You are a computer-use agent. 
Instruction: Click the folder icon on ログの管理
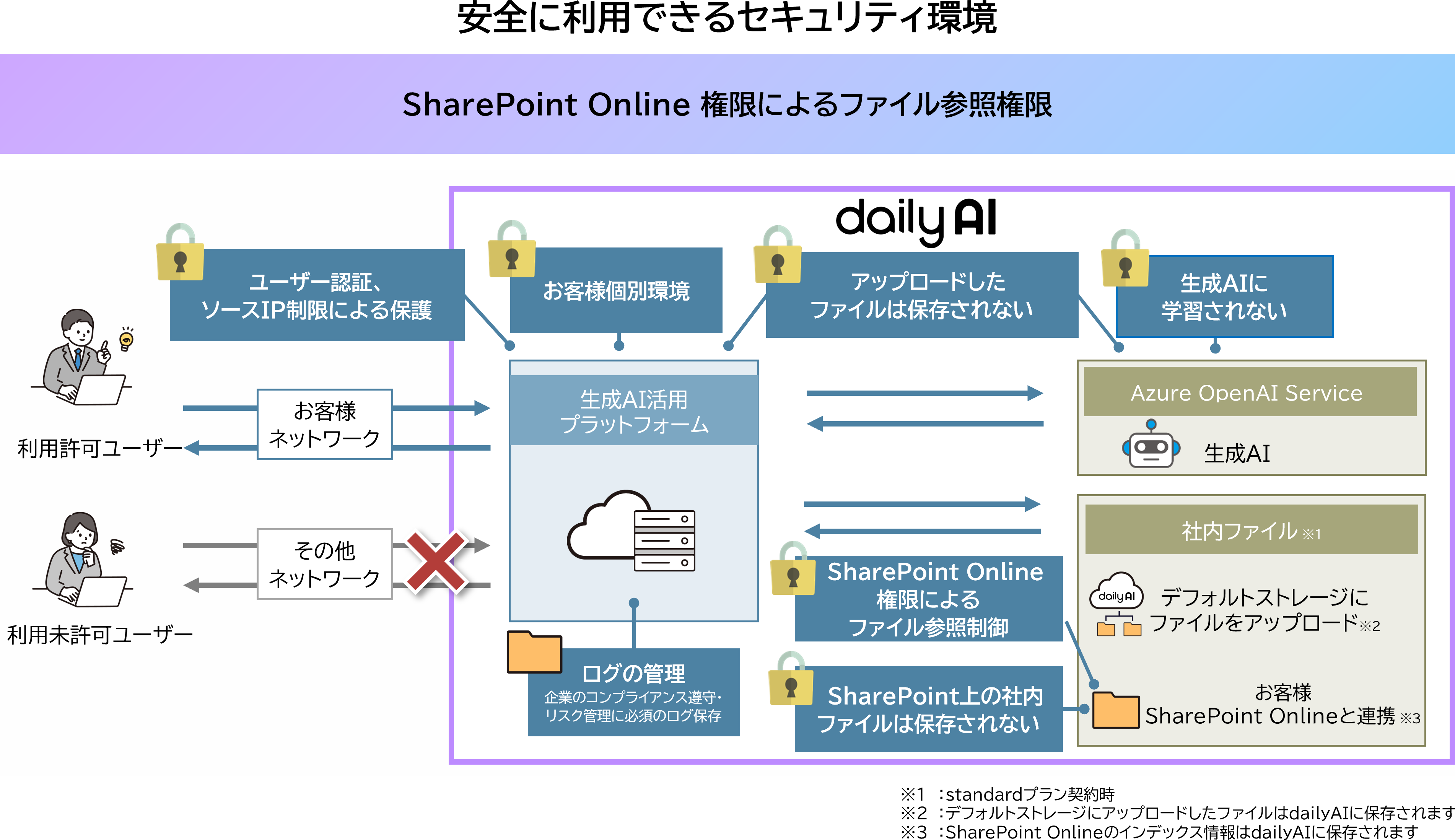pyautogui.click(x=535, y=652)
